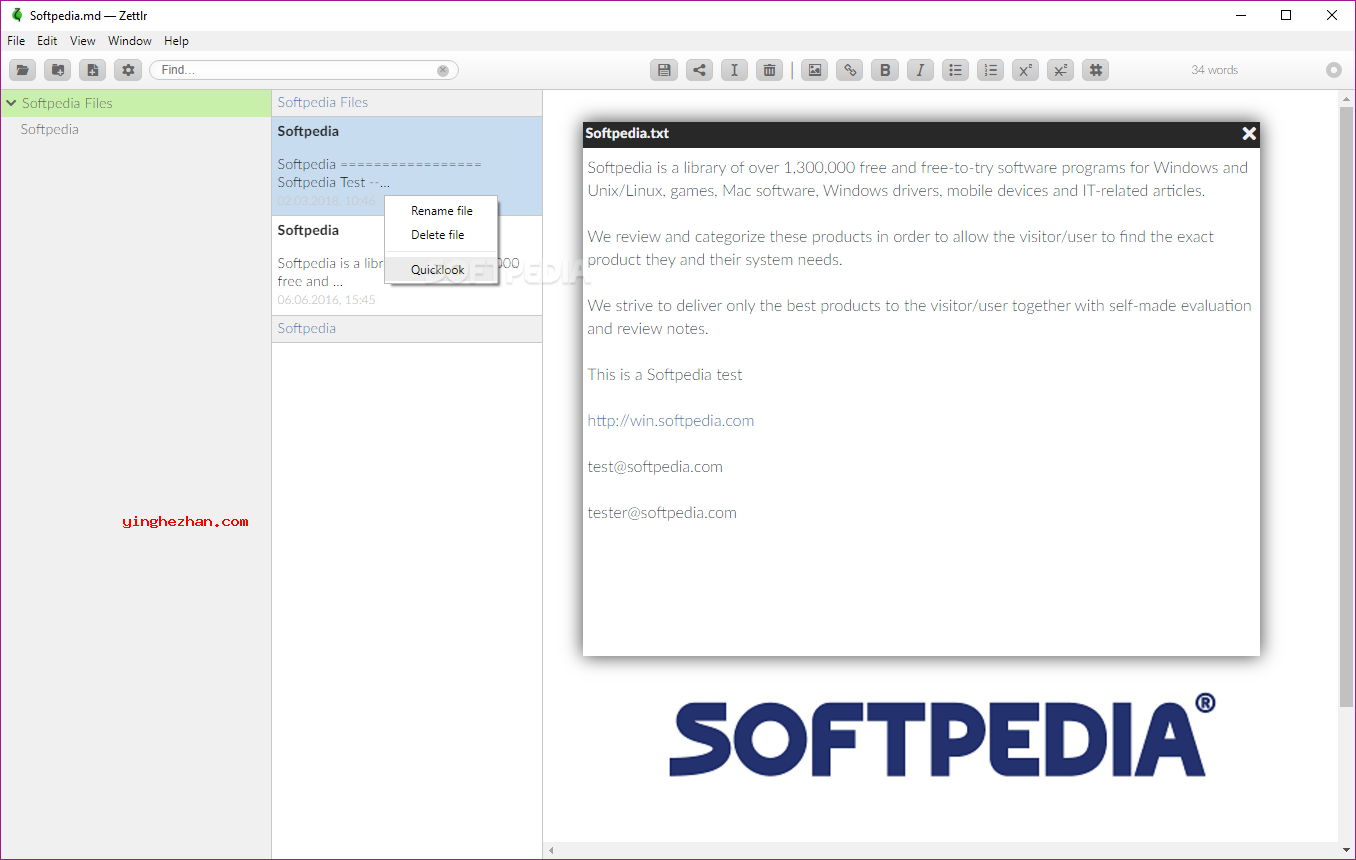Click the hash heading icon
The width and height of the screenshot is (1356, 860).
[x=1096, y=70]
